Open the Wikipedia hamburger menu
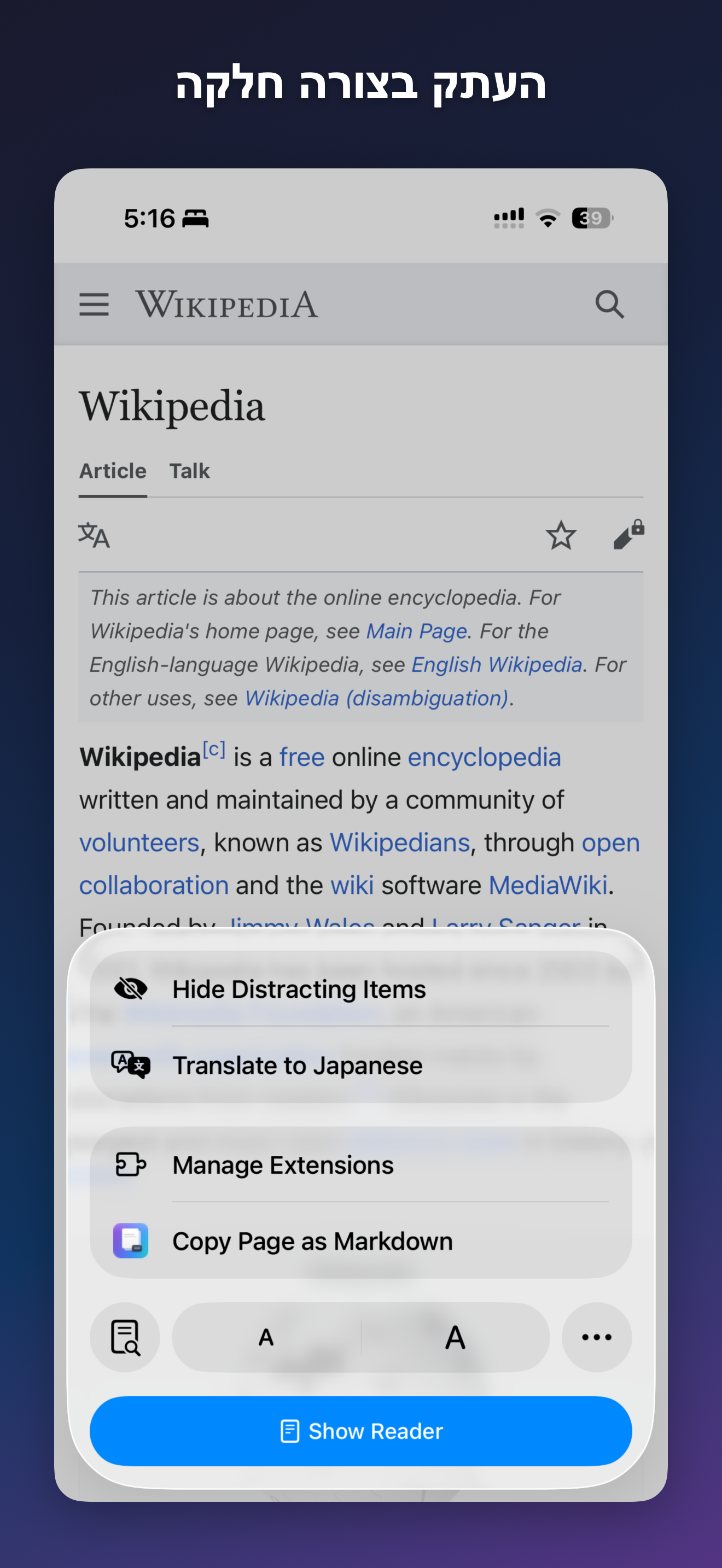This screenshot has height=1568, width=722. click(x=94, y=305)
